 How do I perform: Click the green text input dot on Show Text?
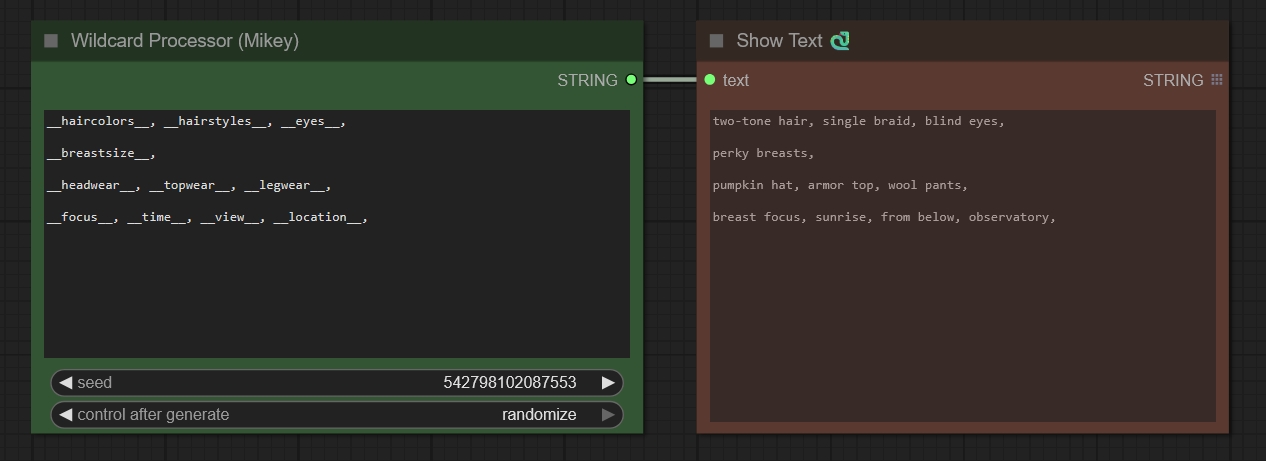pos(709,80)
